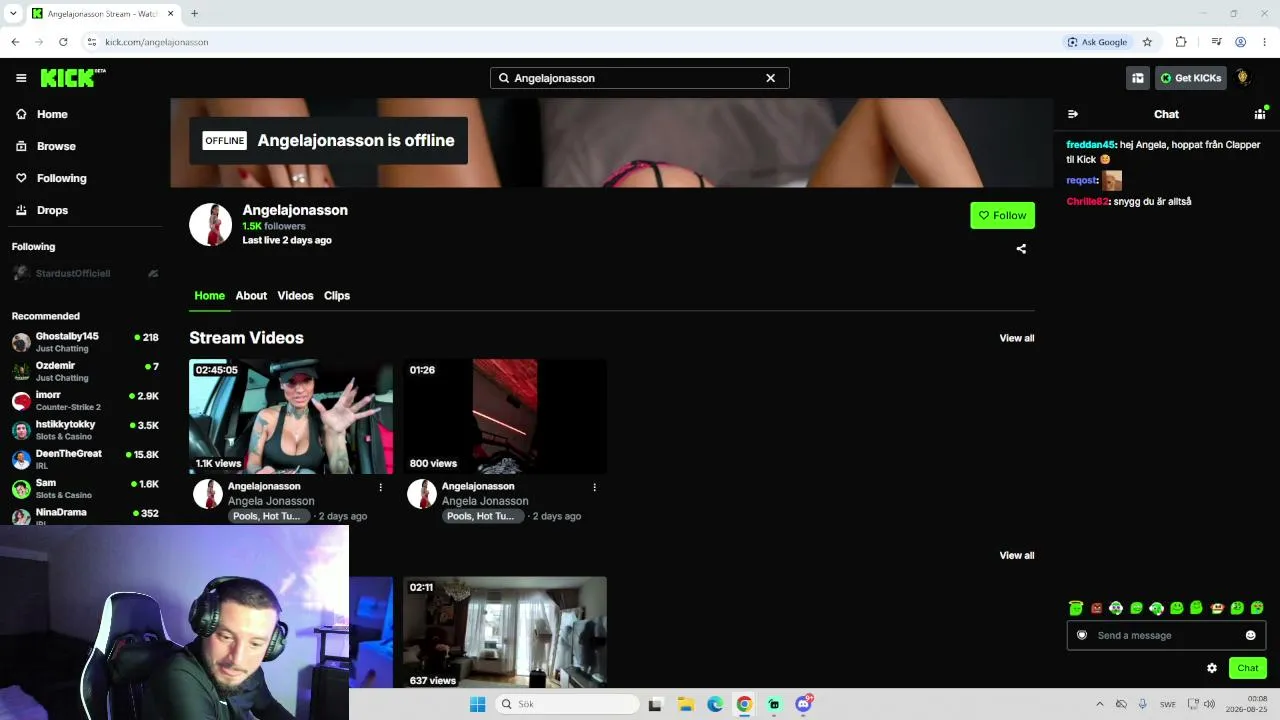Open recommended channel DeenTheGreat
Image resolution: width=1280 pixels, height=720 pixels.
(85, 459)
